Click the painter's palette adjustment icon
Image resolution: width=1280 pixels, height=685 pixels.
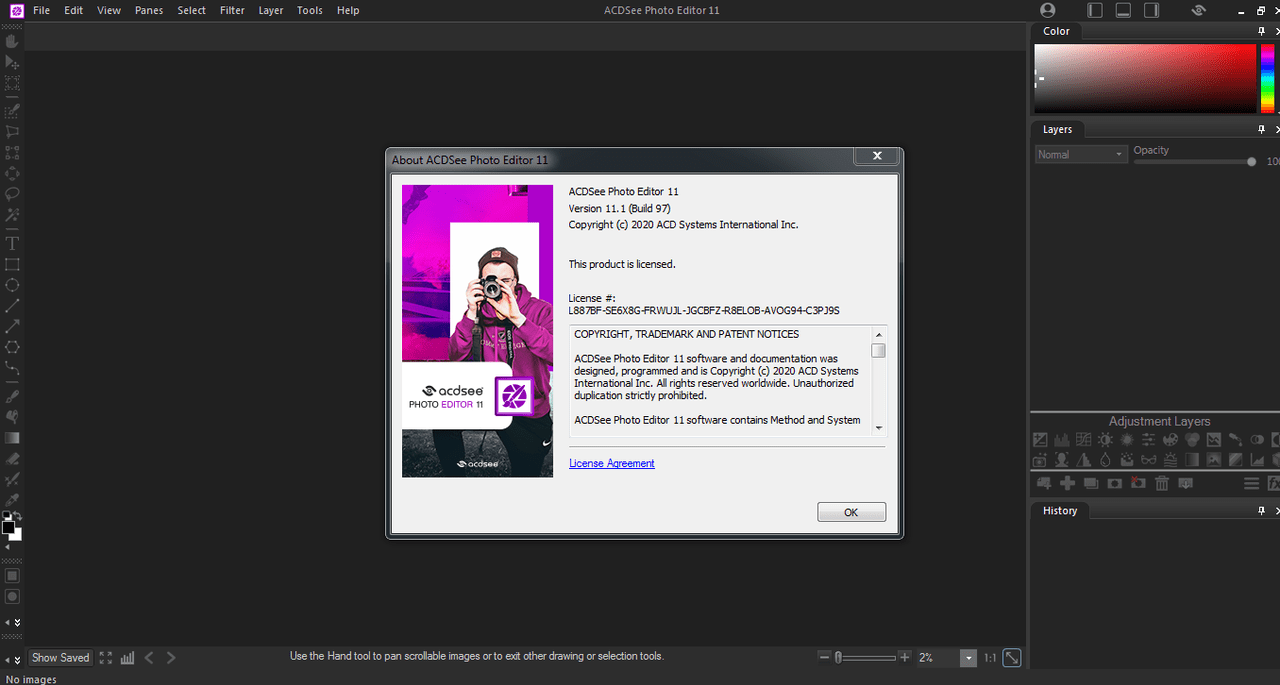click(1170, 440)
